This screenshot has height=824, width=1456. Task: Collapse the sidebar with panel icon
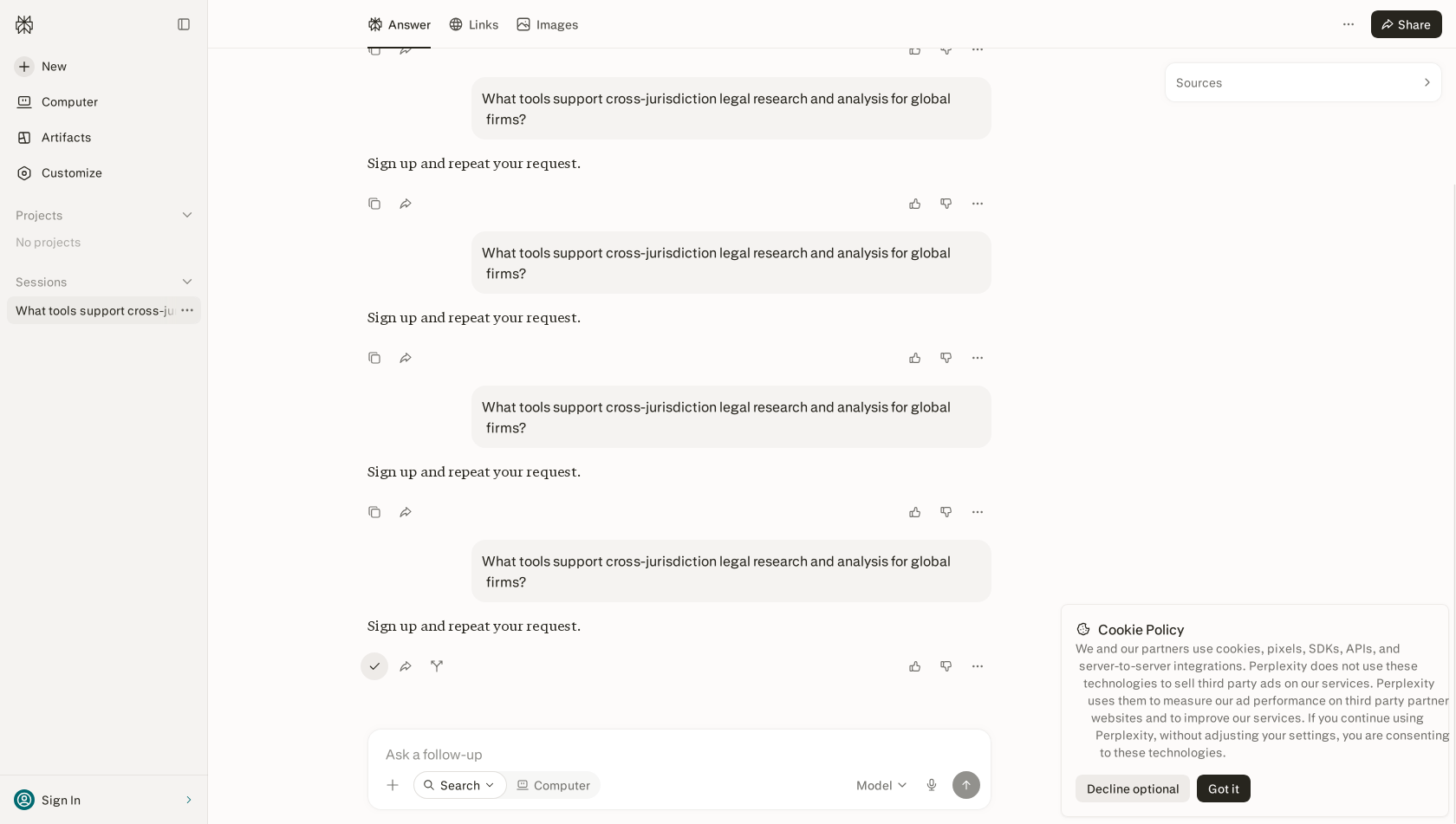(x=184, y=24)
